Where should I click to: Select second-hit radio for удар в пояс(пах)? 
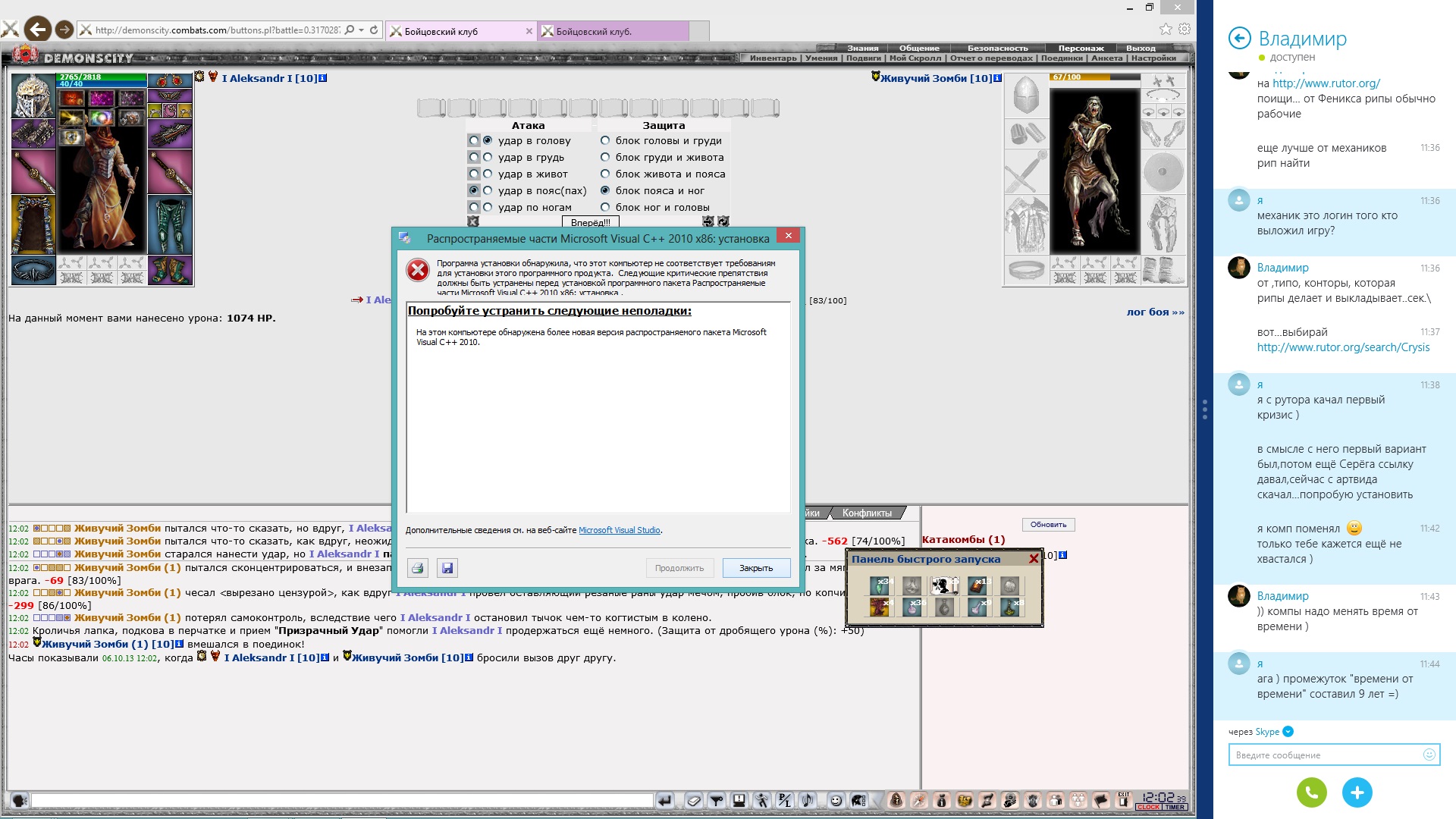pyautogui.click(x=488, y=190)
